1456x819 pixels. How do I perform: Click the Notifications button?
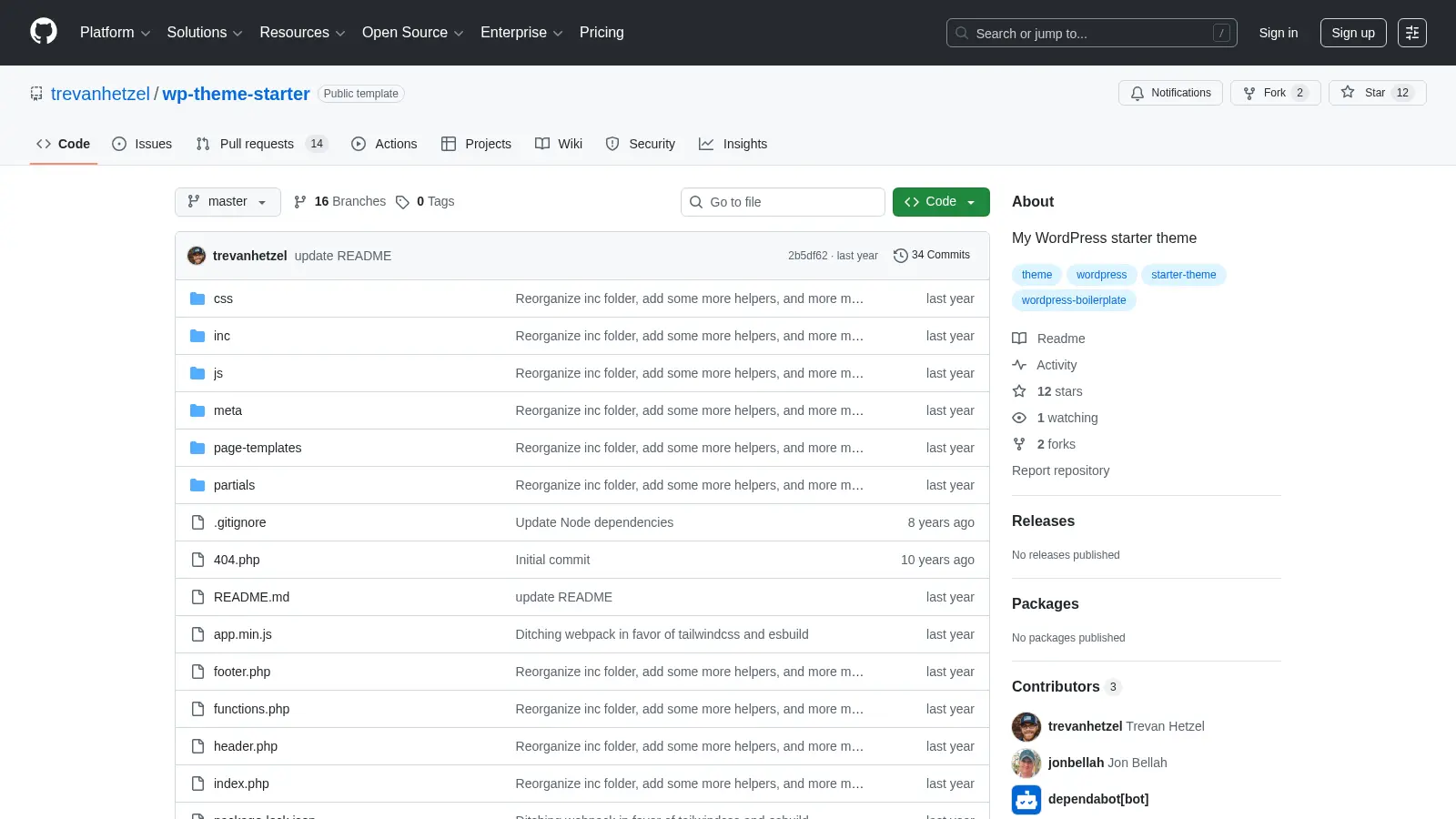click(1171, 93)
